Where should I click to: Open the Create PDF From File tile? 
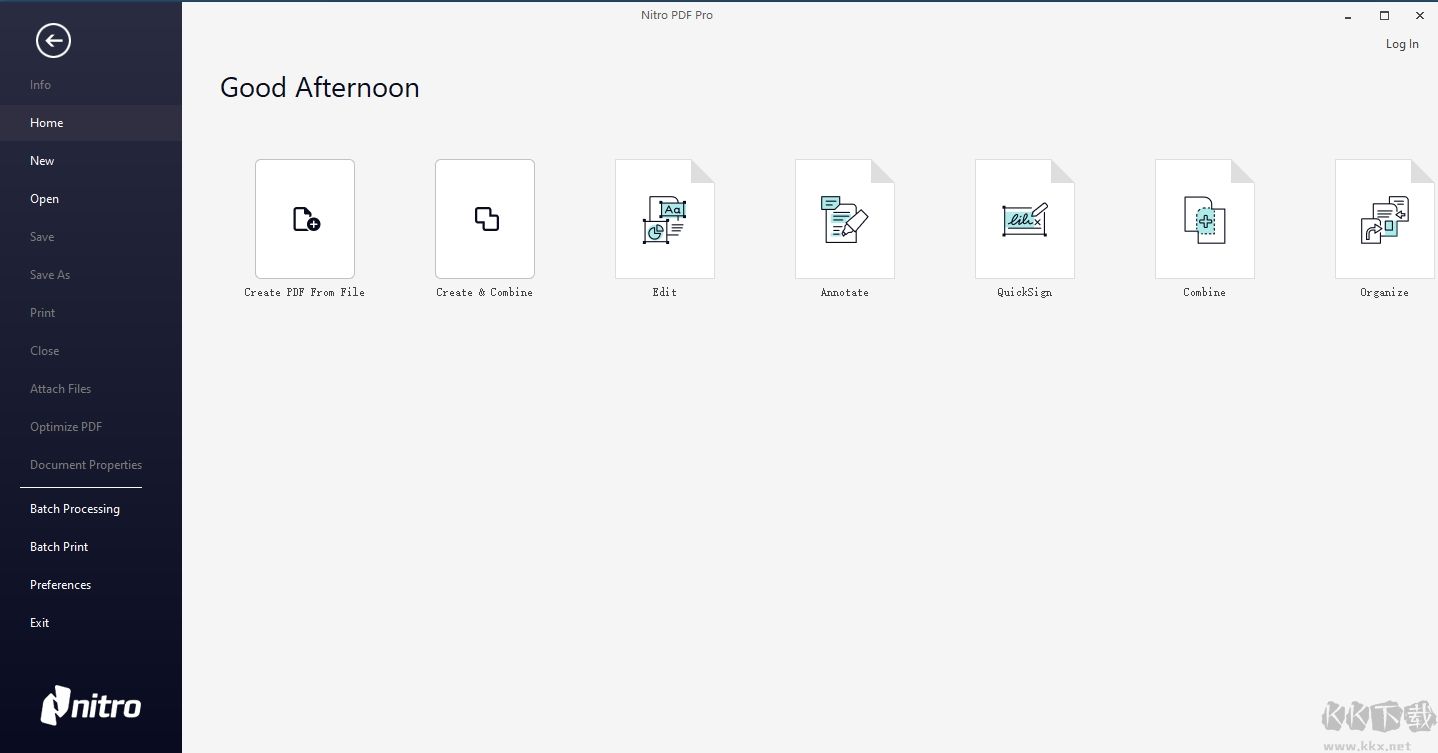point(305,219)
